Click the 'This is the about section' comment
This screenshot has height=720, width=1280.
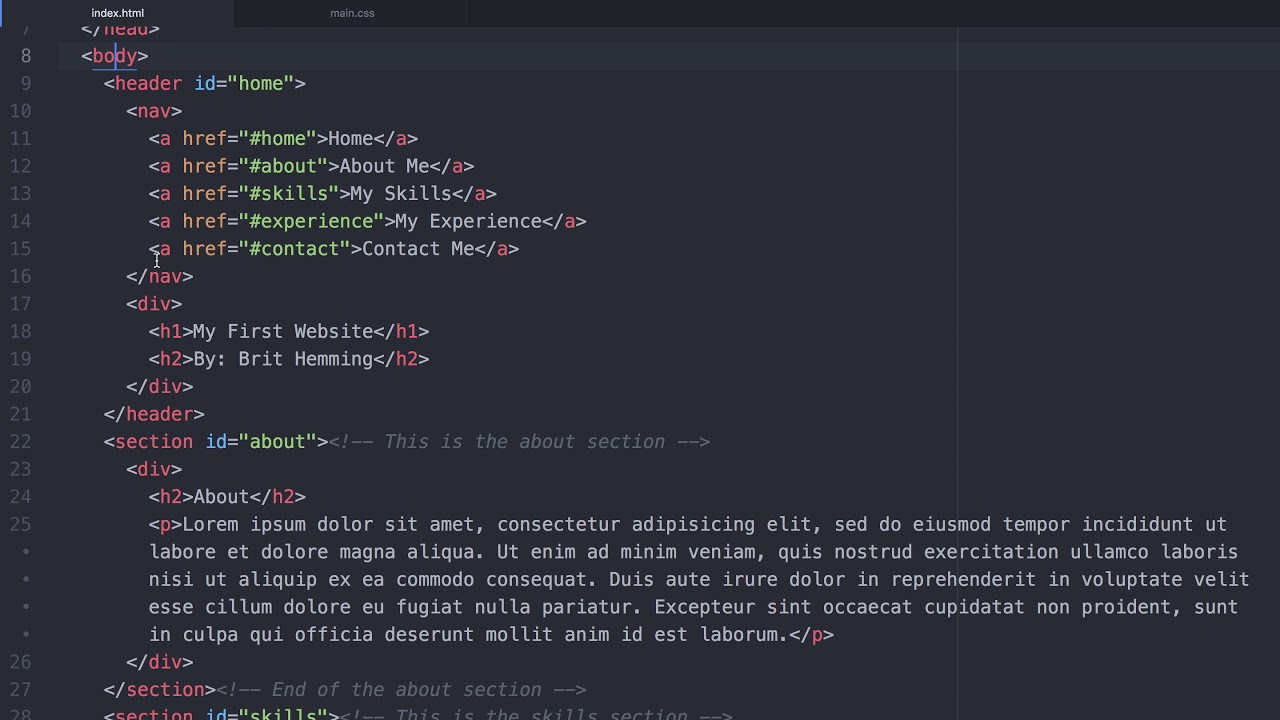click(x=519, y=442)
